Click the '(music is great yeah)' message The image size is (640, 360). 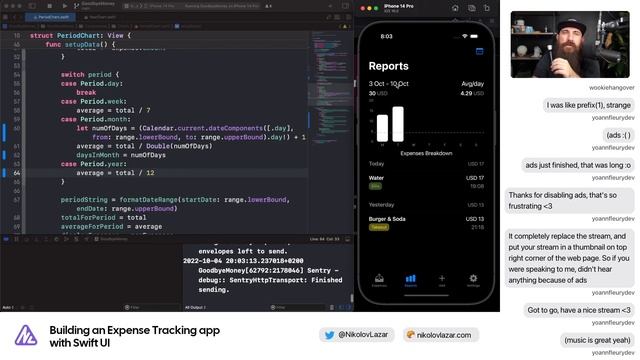(597, 340)
